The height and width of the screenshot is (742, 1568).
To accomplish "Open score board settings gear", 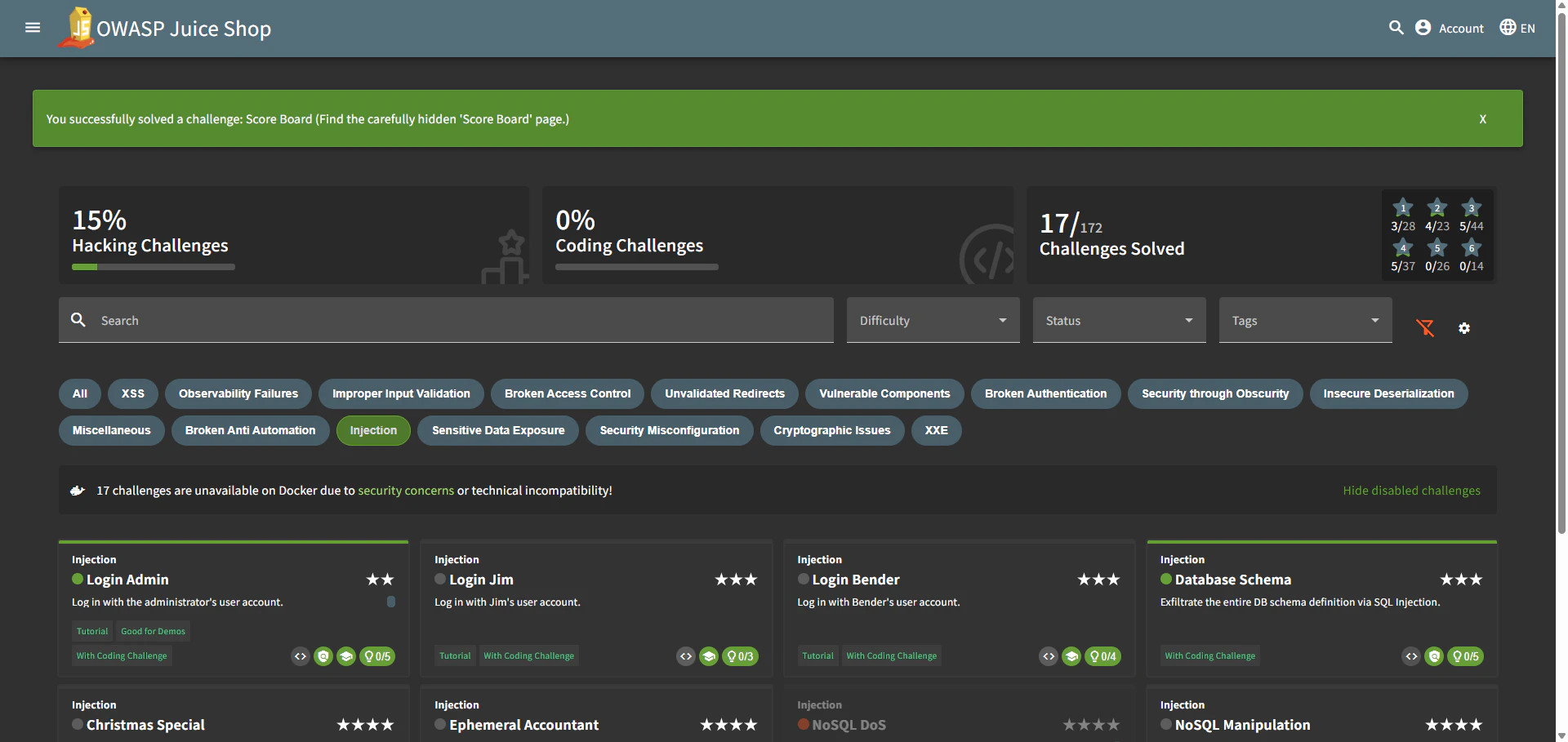I will coord(1464,328).
